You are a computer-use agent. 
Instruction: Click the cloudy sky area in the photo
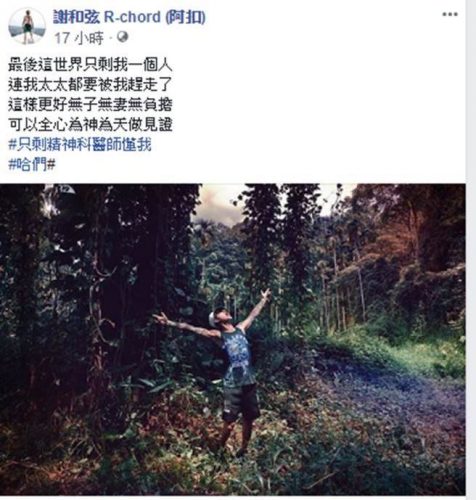click(x=218, y=203)
